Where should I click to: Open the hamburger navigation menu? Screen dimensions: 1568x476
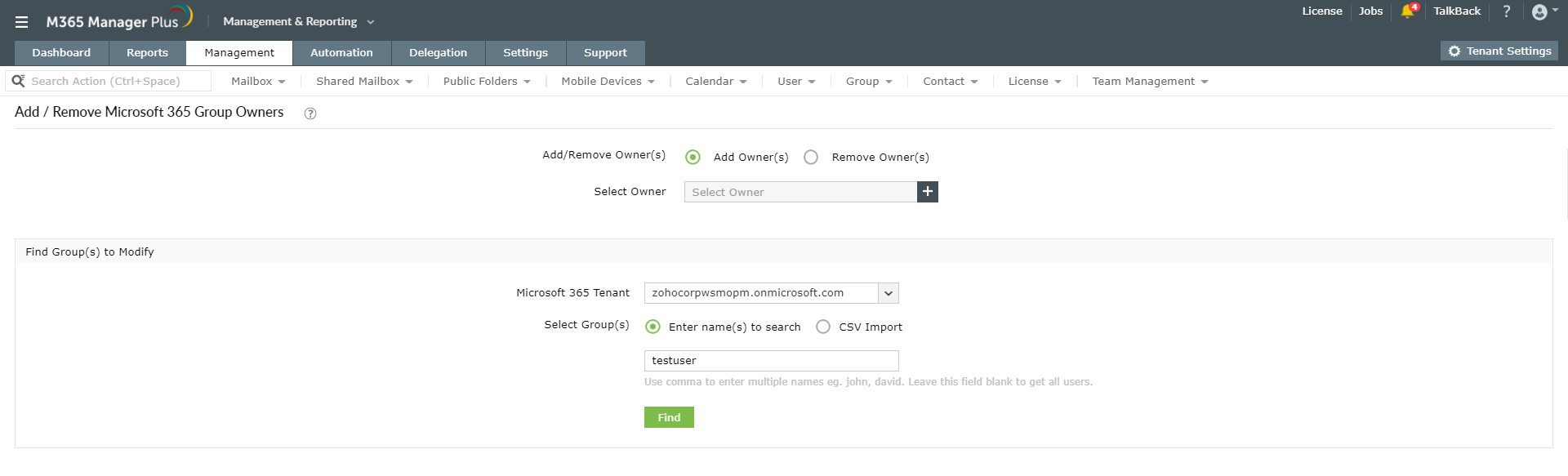click(22, 22)
